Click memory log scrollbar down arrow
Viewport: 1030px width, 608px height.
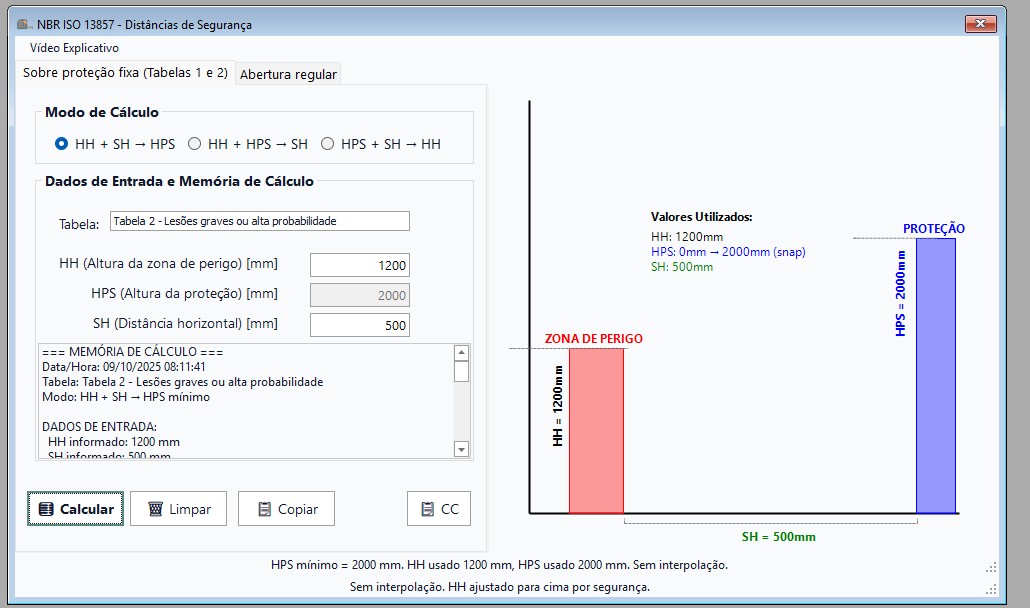[461, 450]
